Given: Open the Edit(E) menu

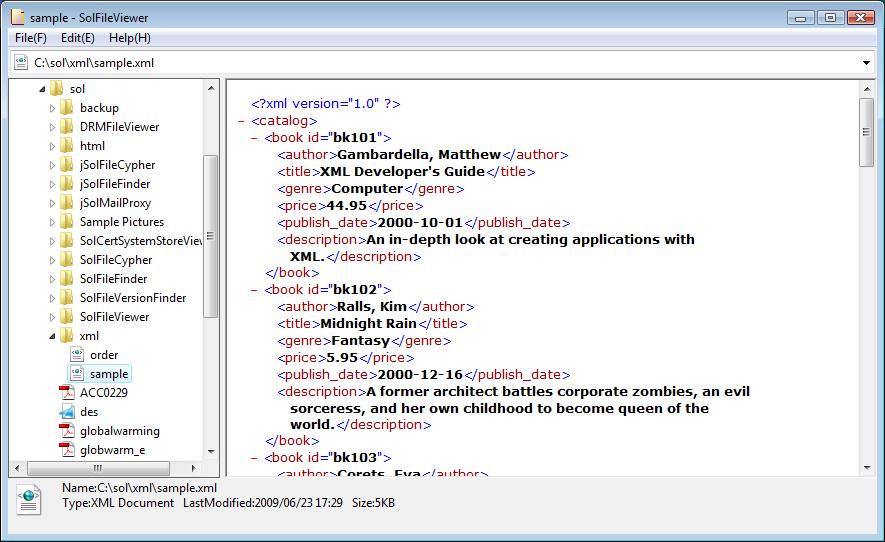Looking at the screenshot, I should [x=77, y=38].
